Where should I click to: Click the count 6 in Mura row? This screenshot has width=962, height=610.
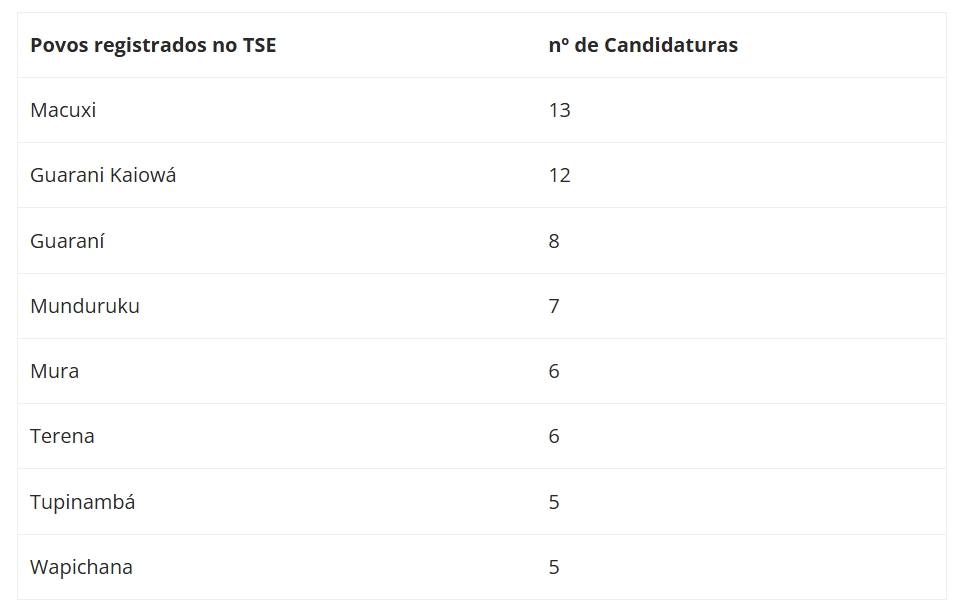pos(554,371)
